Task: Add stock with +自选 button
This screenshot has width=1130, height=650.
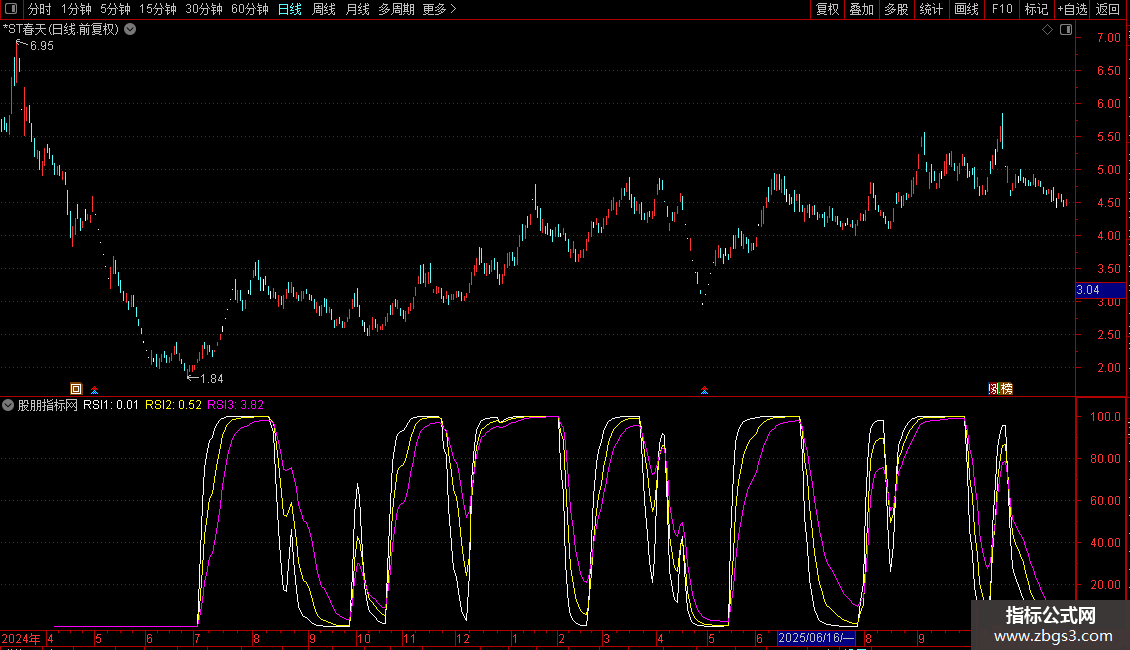Action: point(1071,9)
